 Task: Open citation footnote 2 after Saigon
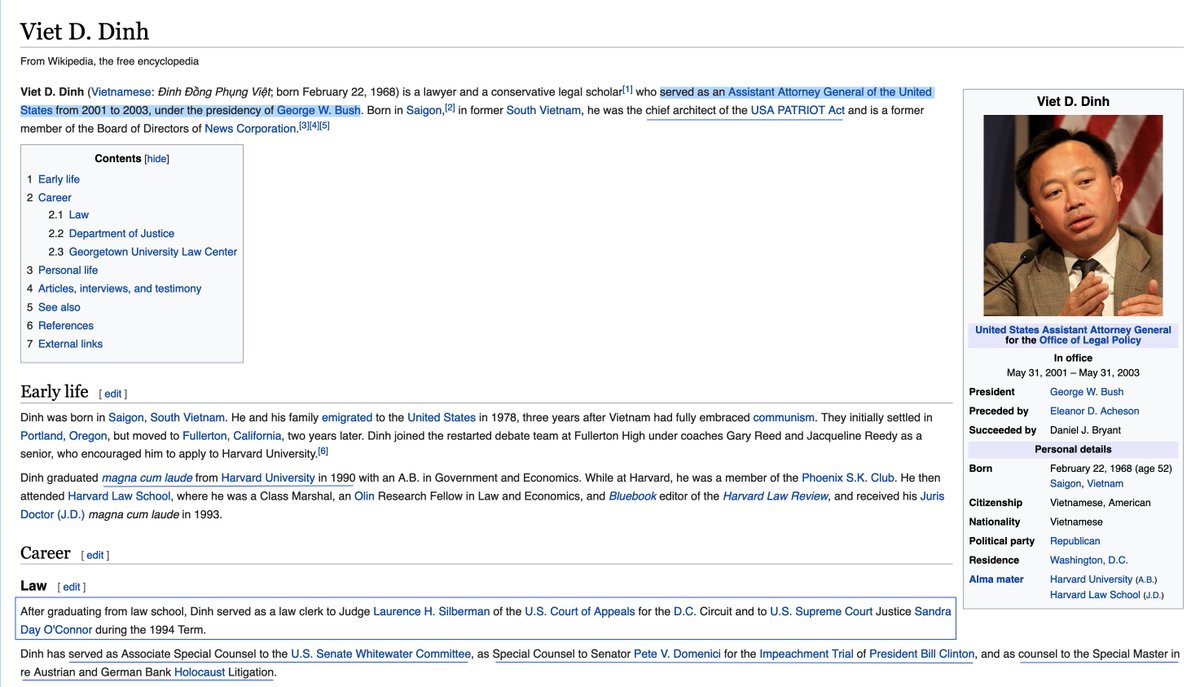(450, 107)
